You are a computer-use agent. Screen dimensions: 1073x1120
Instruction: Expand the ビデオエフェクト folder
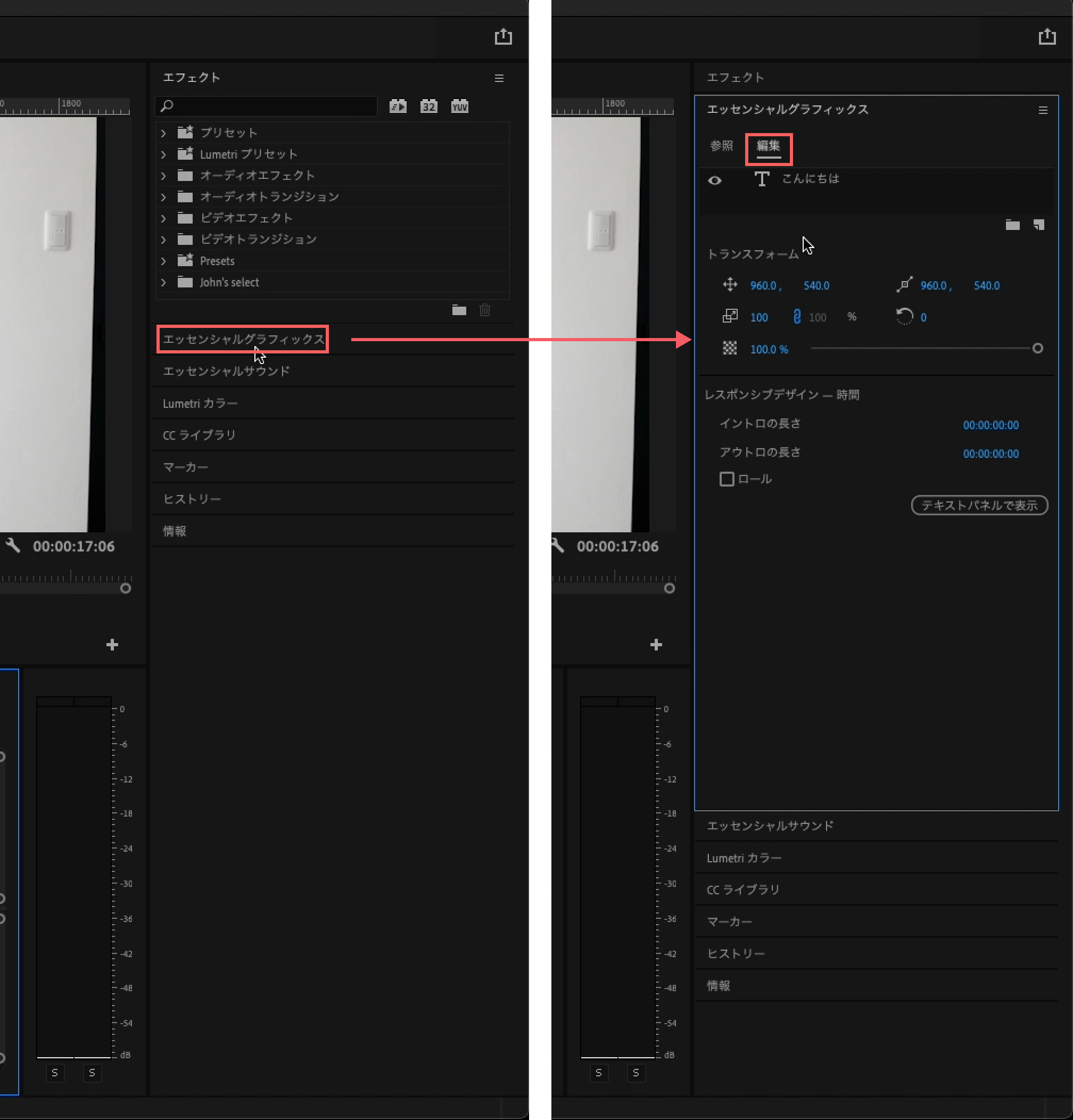coord(163,218)
